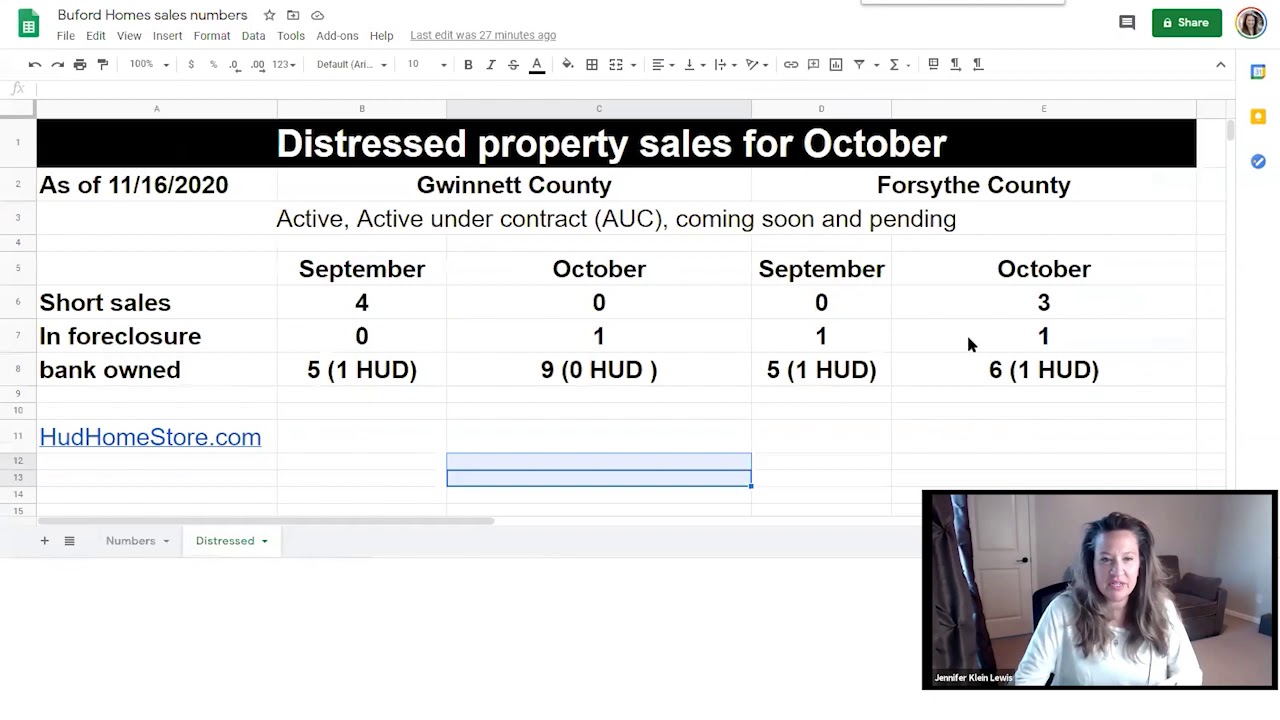Open the View menu
Screen dimensions: 1280x720
click(129, 35)
